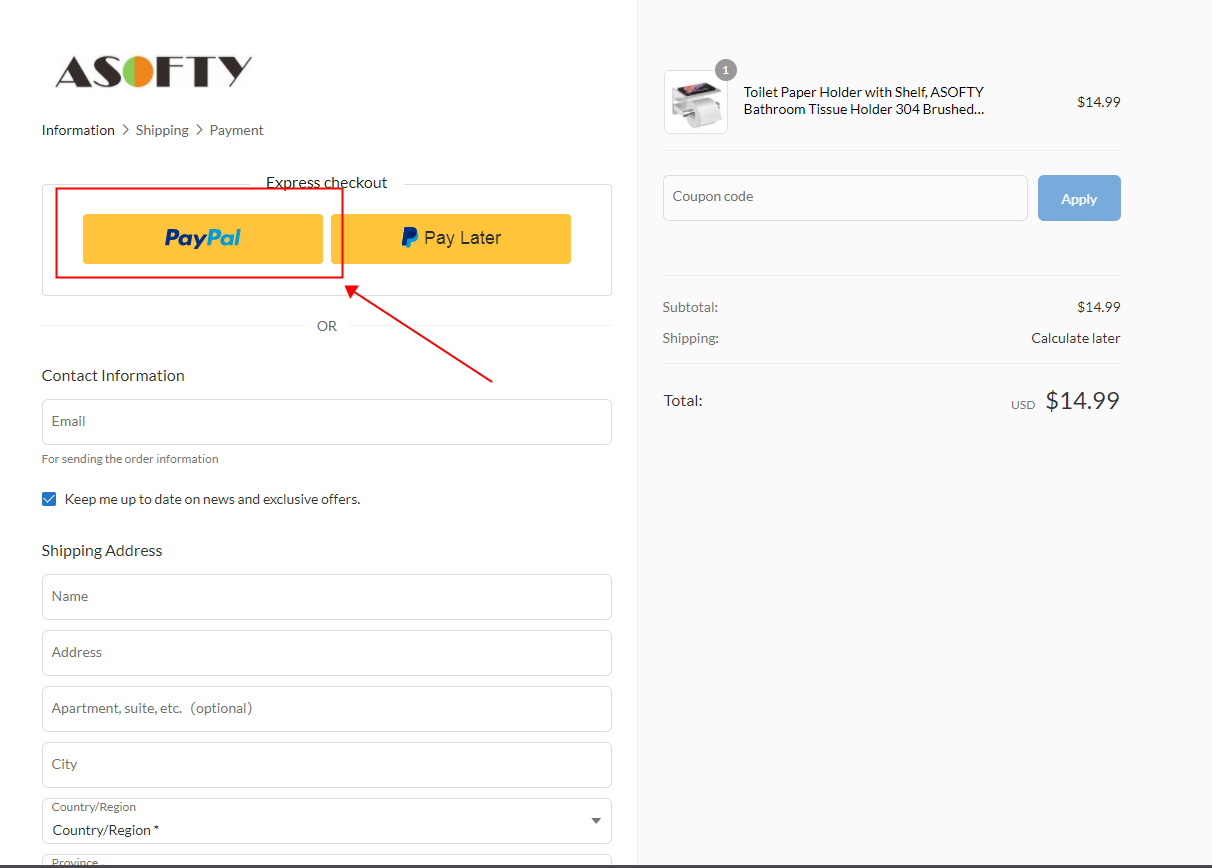Go to Shipping breadcrumb step
1212x868 pixels.
click(162, 130)
